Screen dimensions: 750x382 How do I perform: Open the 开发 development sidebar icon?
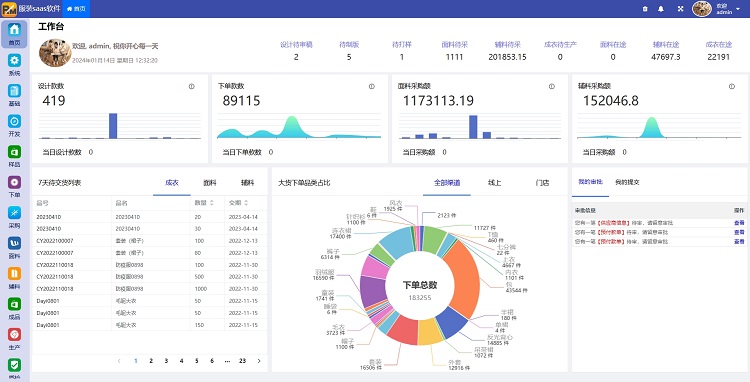click(x=14, y=126)
